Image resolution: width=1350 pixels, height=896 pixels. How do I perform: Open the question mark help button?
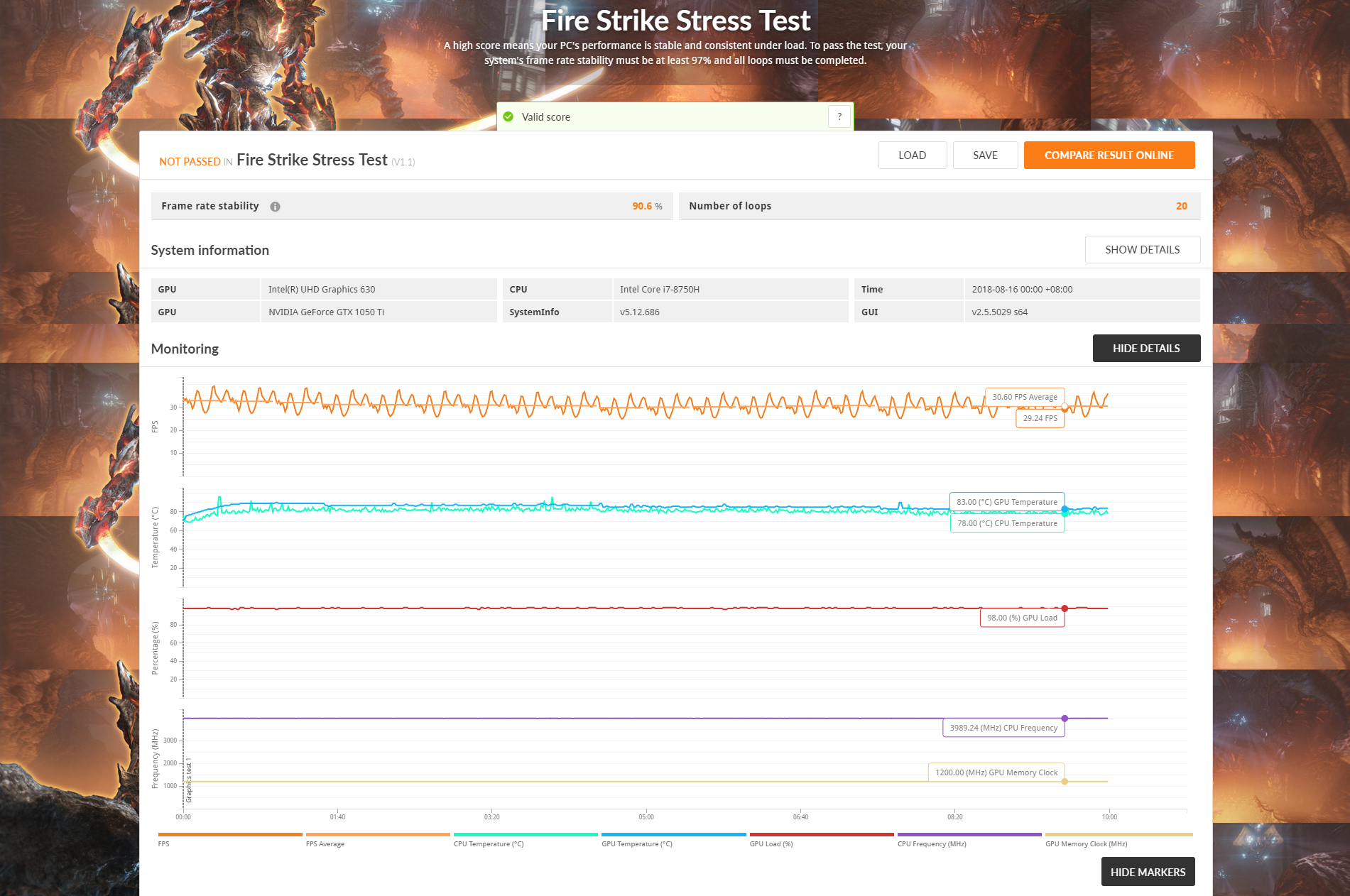coord(839,116)
